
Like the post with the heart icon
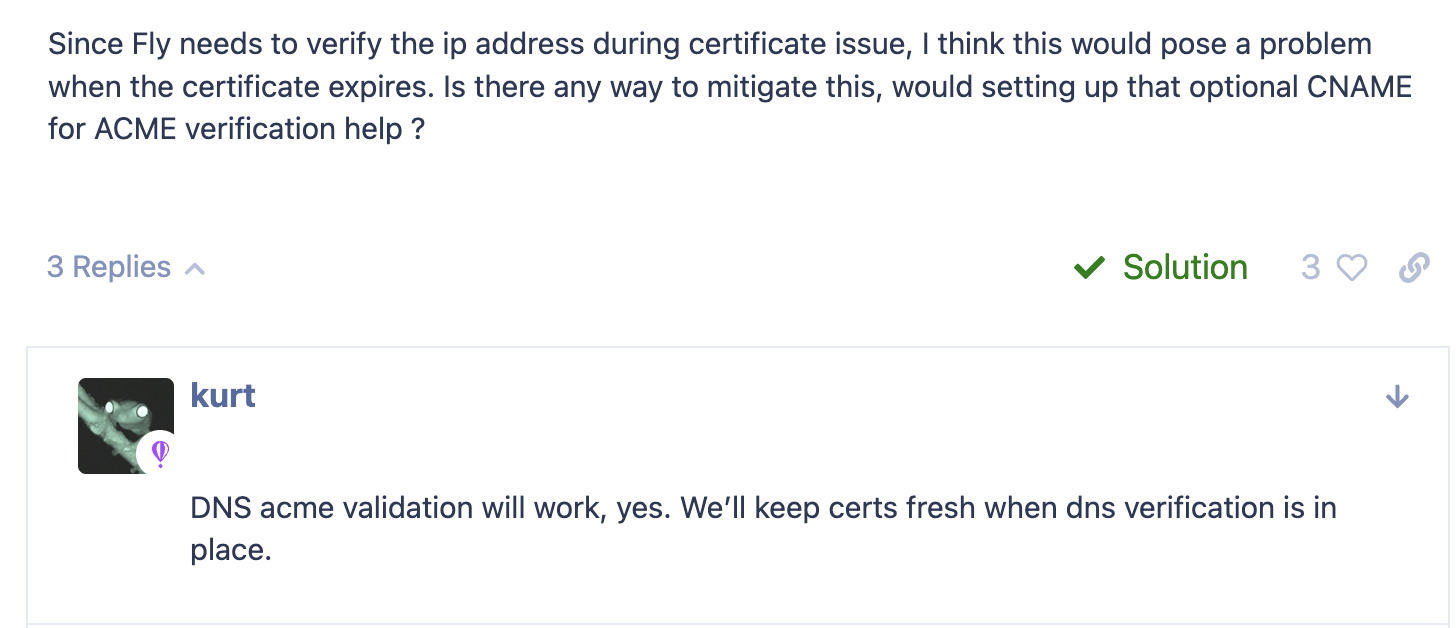point(1351,268)
